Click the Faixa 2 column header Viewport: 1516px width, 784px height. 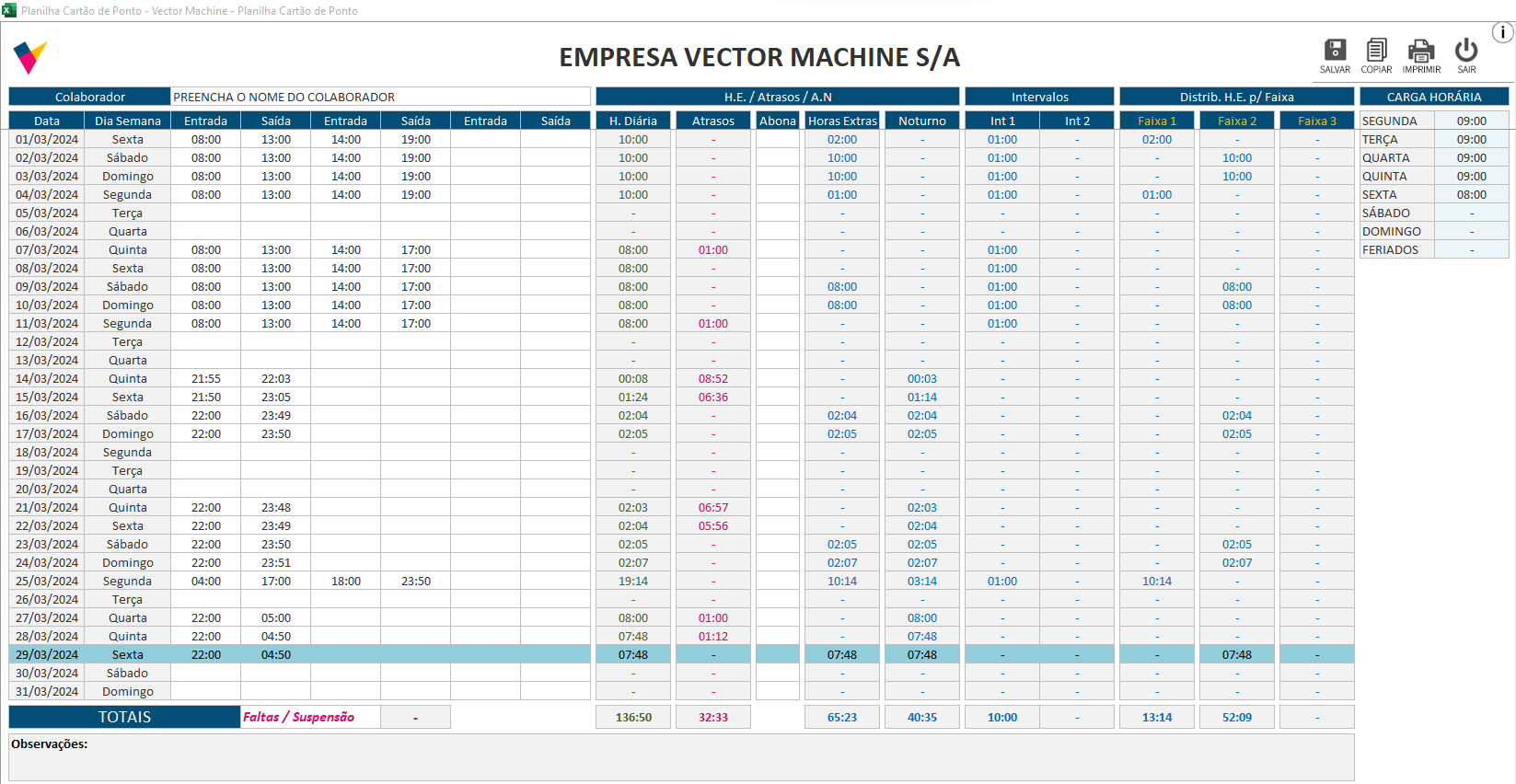tap(1237, 121)
